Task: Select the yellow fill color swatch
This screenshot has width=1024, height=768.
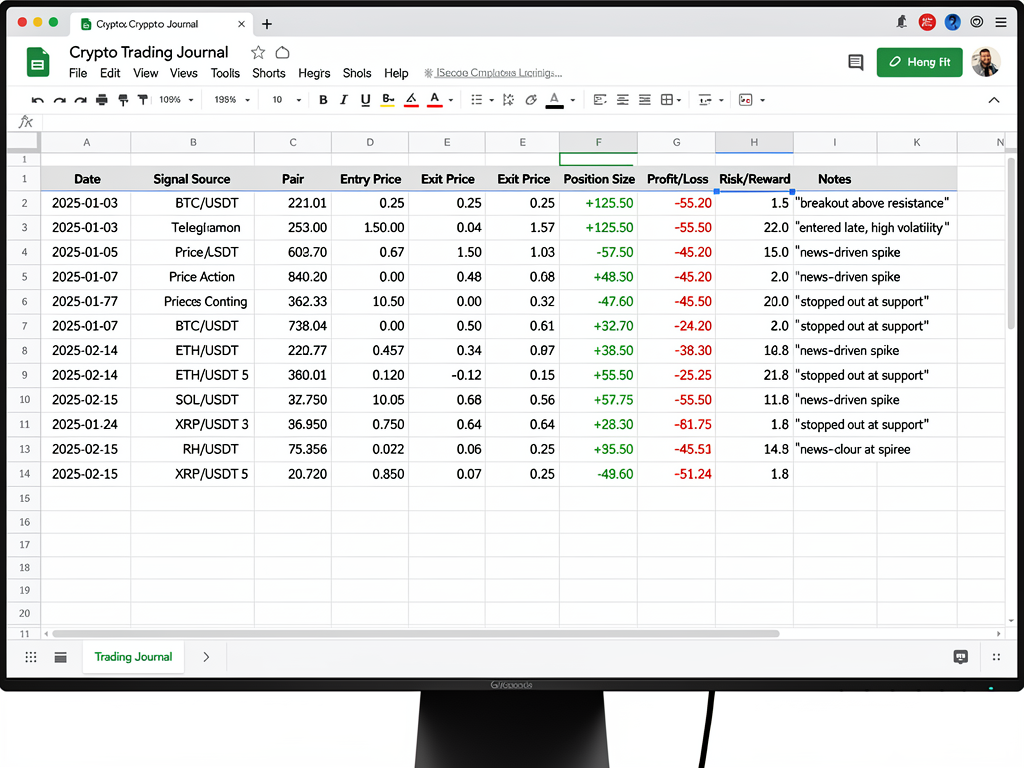Action: pyautogui.click(x=386, y=99)
